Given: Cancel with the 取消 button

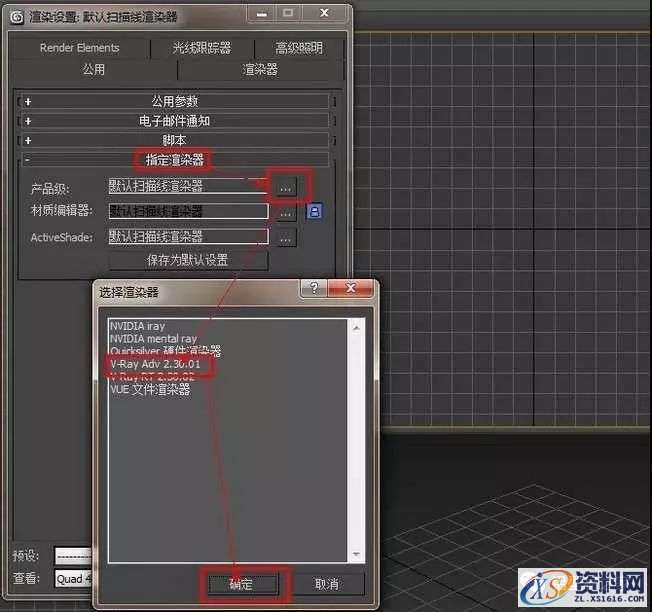Looking at the screenshot, I should [326, 584].
